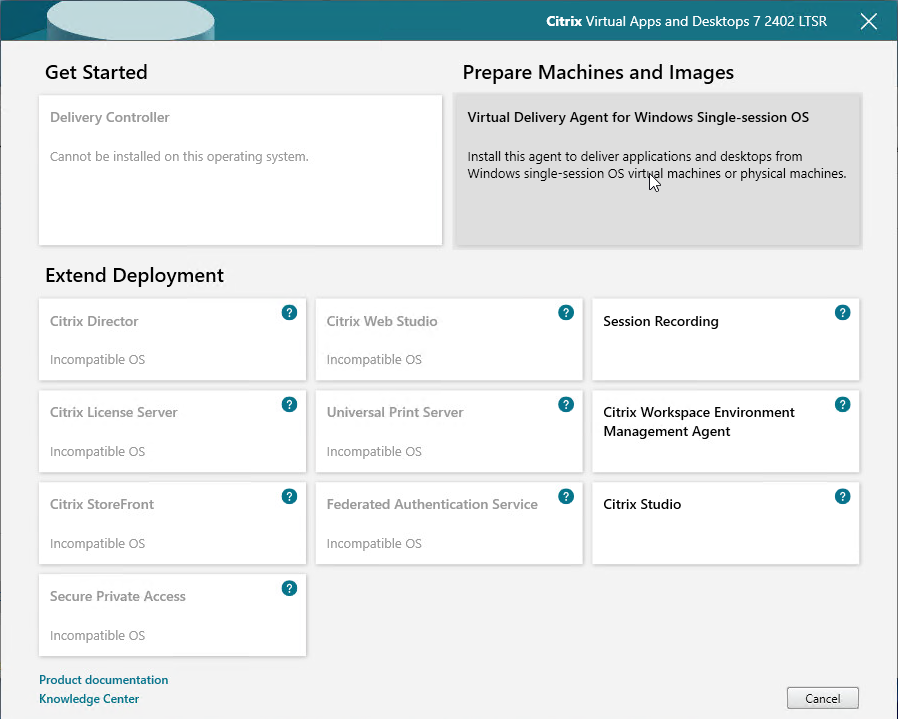Open help icon for Citrix License Server
898x719 pixels.
tap(289, 404)
